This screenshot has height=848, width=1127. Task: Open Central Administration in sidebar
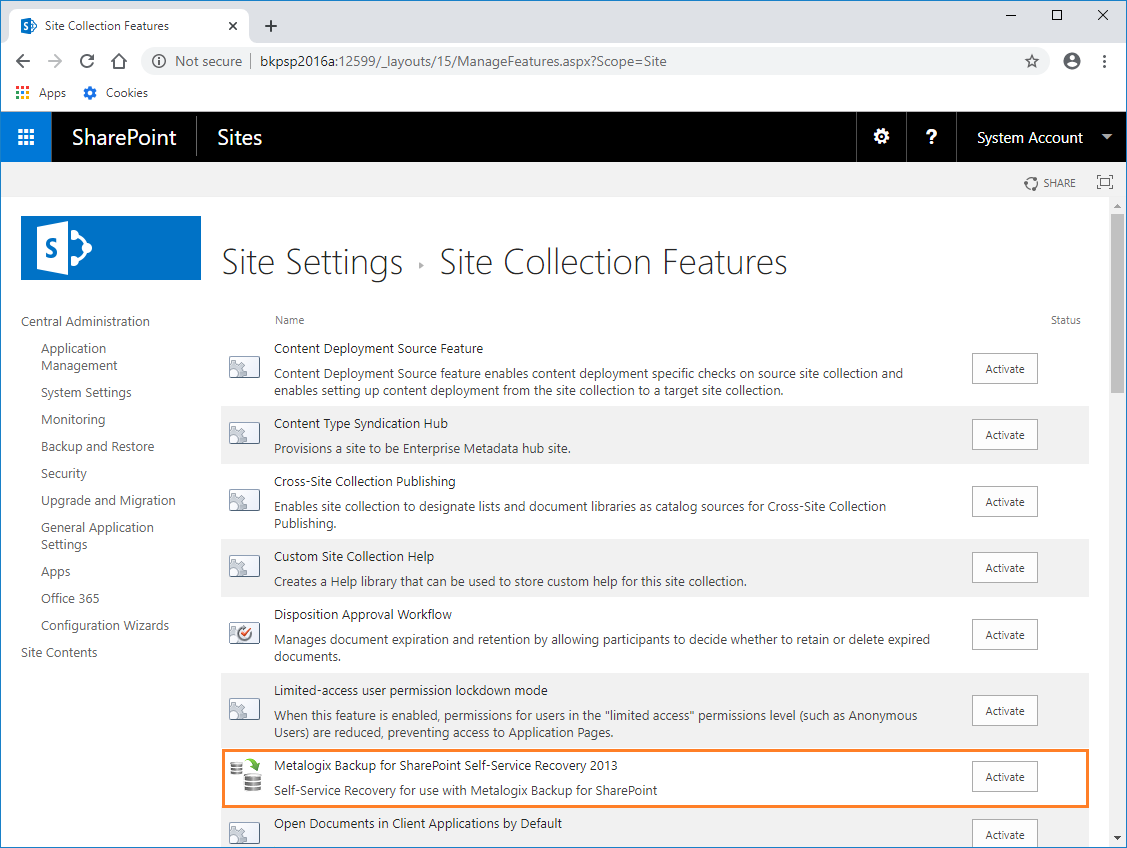(86, 321)
